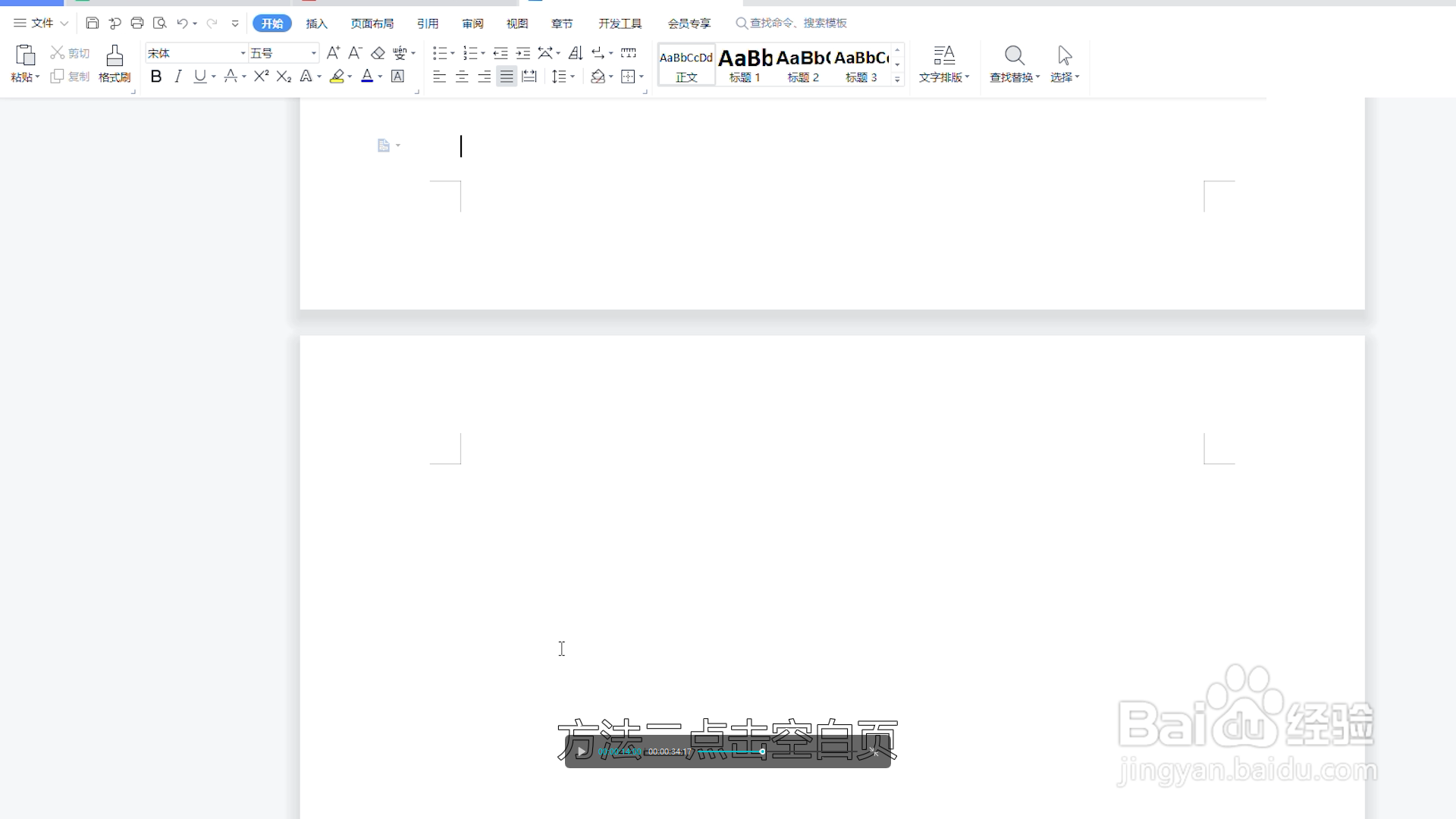This screenshot has height=819, width=1456.
Task: Click the clear formatting eraser icon
Action: [378, 53]
